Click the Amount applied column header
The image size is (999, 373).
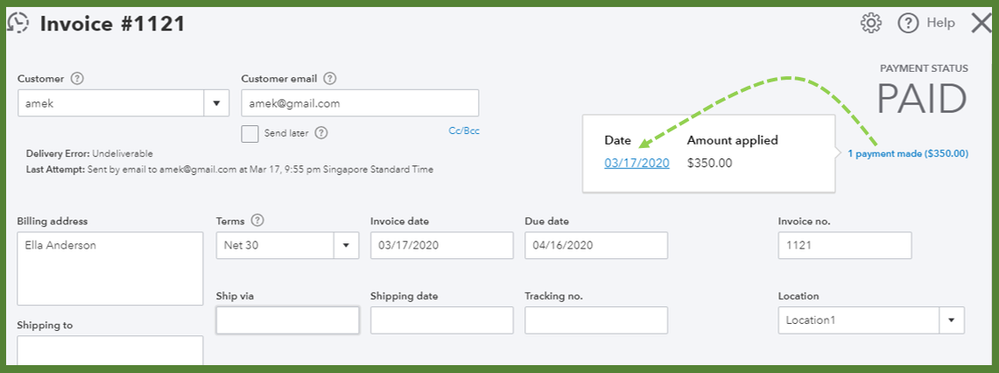[x=733, y=140]
